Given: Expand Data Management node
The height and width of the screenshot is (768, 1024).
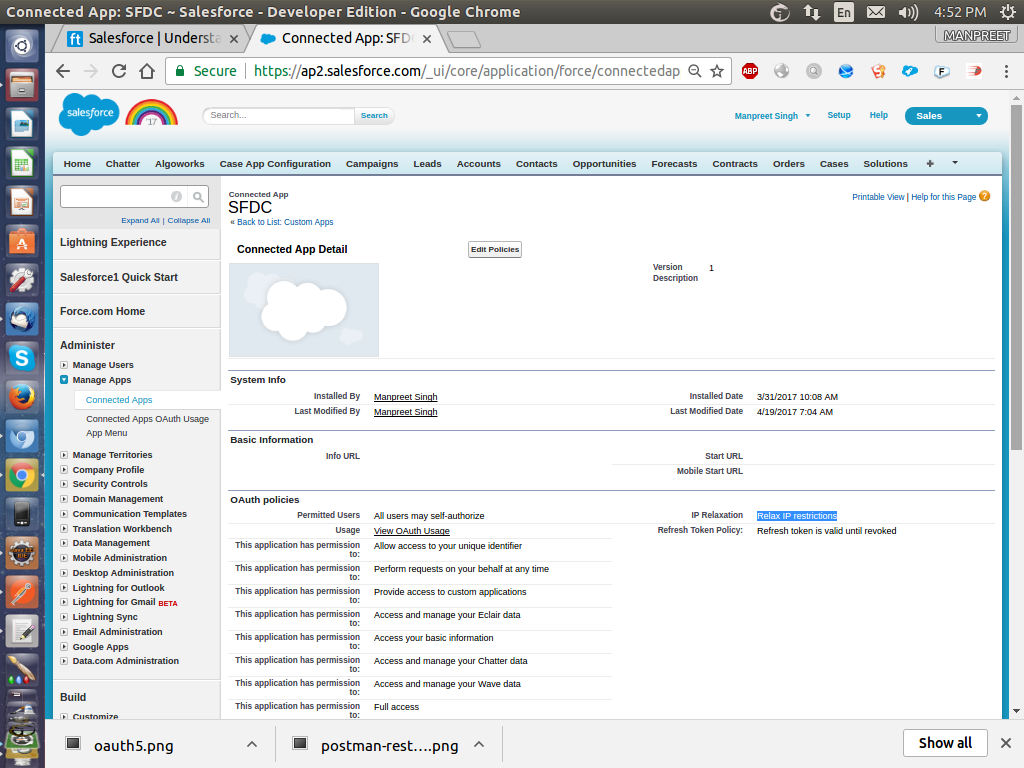Looking at the screenshot, I should point(64,543).
